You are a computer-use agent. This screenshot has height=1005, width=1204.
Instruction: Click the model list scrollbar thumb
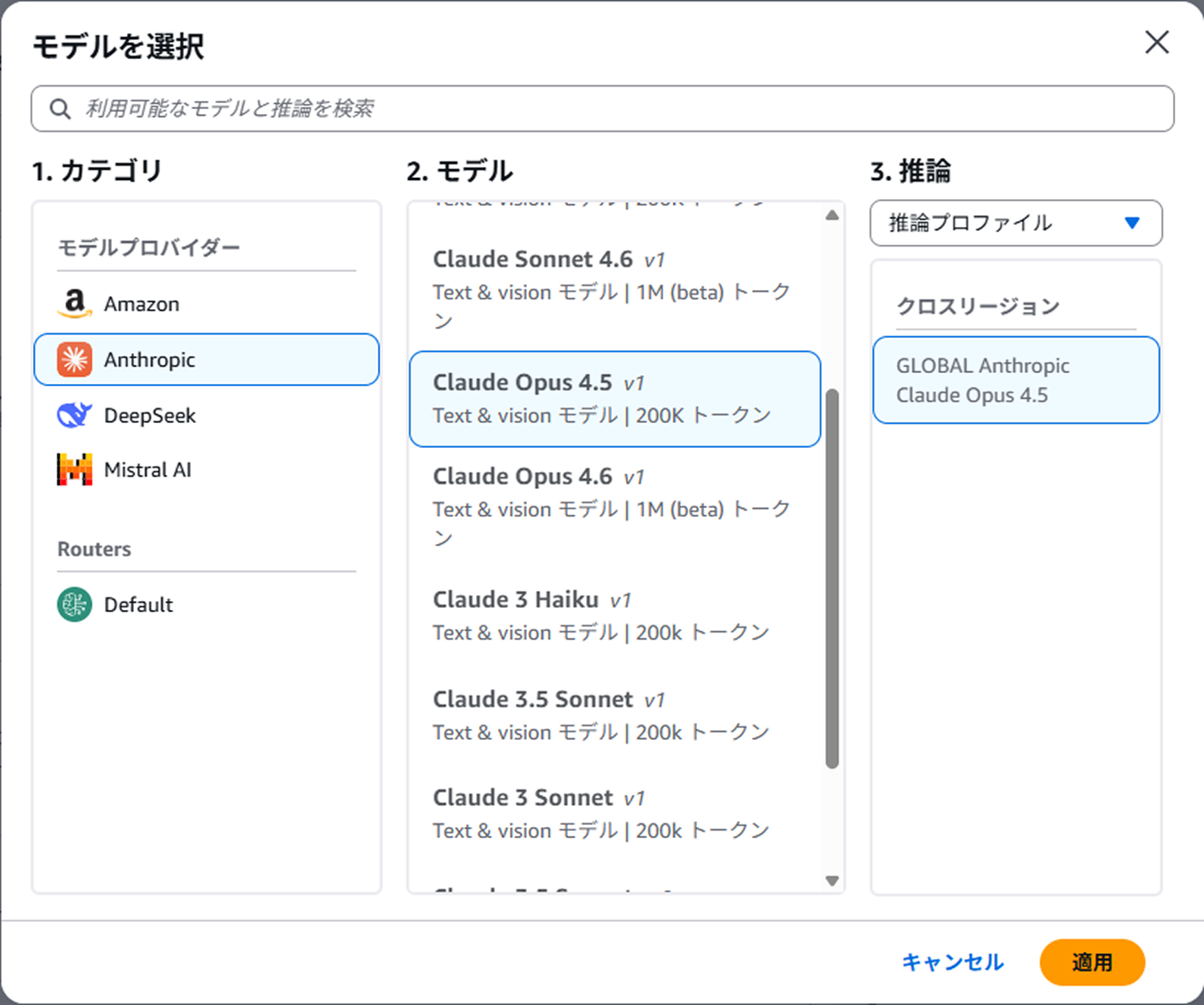tap(832, 577)
